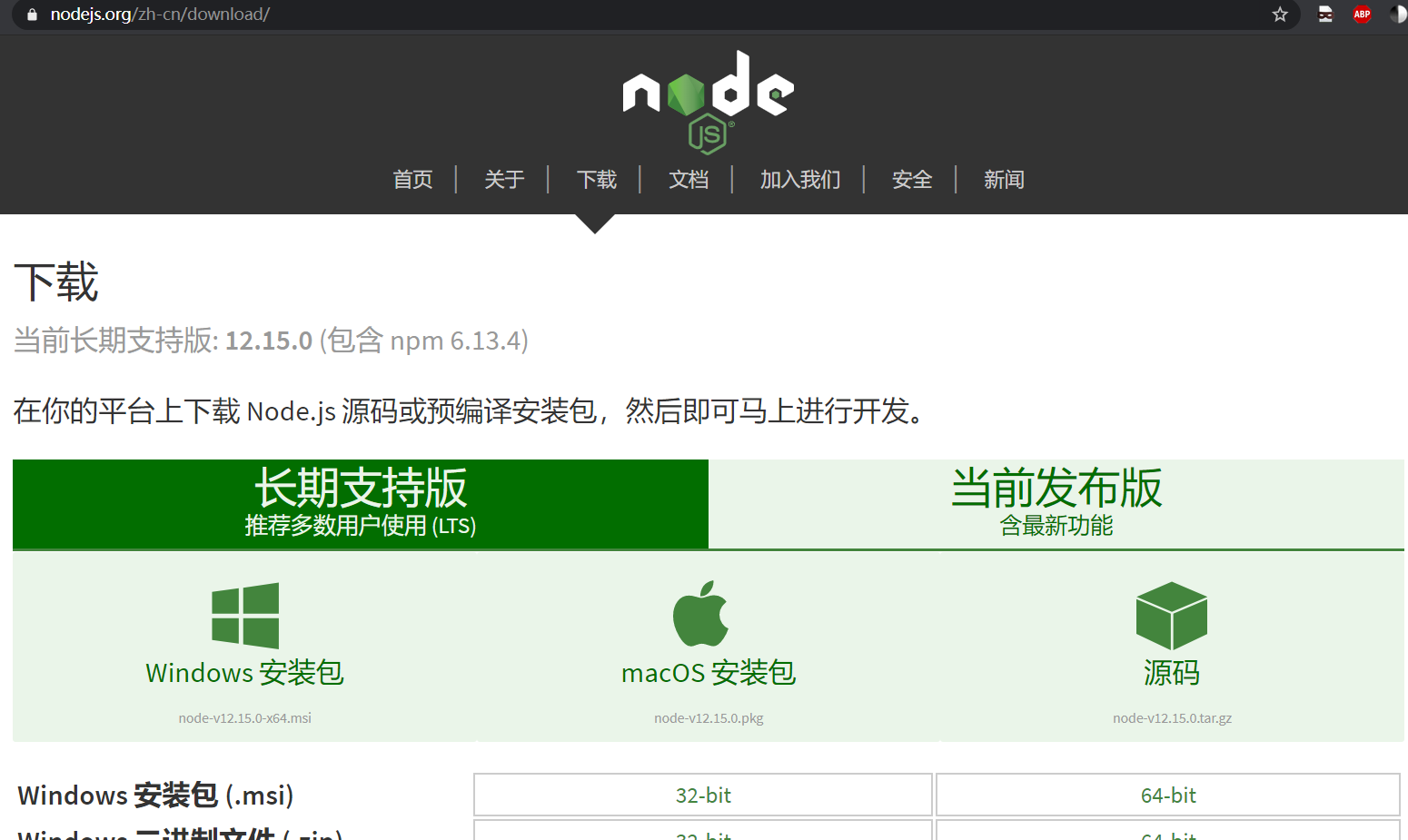1408x840 pixels.
Task: Download the 64-bit Windows .msi installer
Action: point(1168,796)
